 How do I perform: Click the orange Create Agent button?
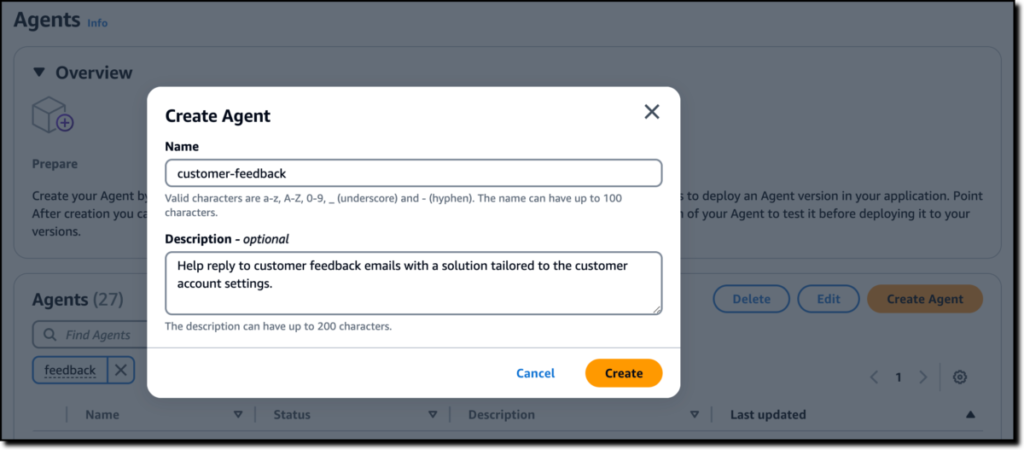[925, 299]
